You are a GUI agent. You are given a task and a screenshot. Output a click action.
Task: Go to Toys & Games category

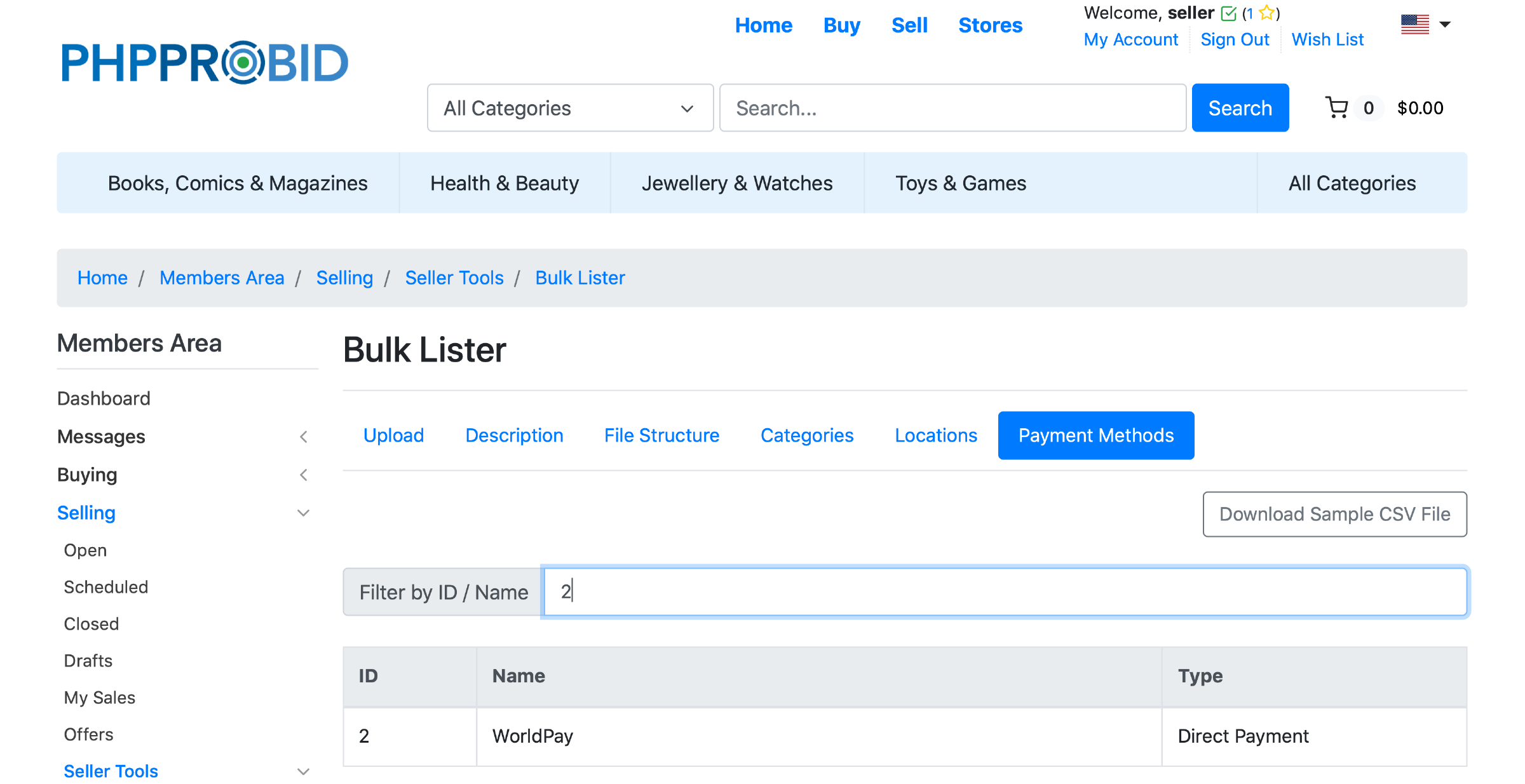click(960, 183)
